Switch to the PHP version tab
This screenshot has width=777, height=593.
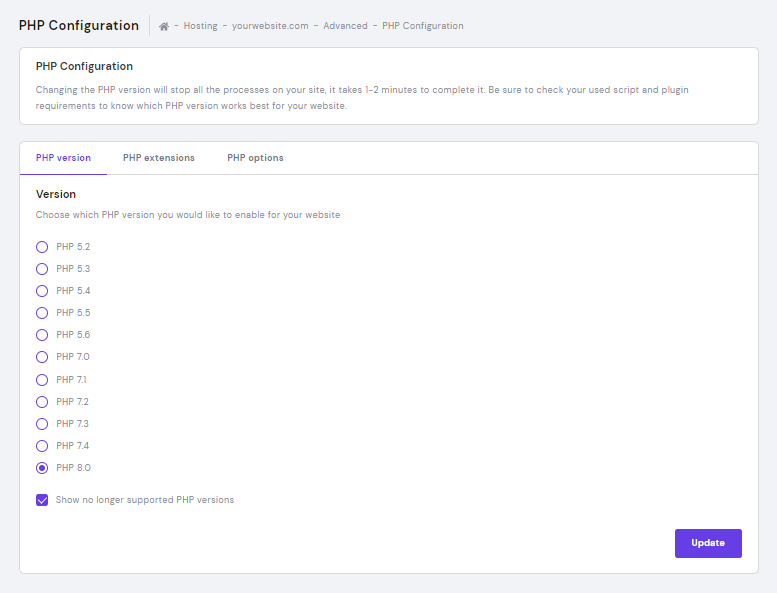click(63, 158)
